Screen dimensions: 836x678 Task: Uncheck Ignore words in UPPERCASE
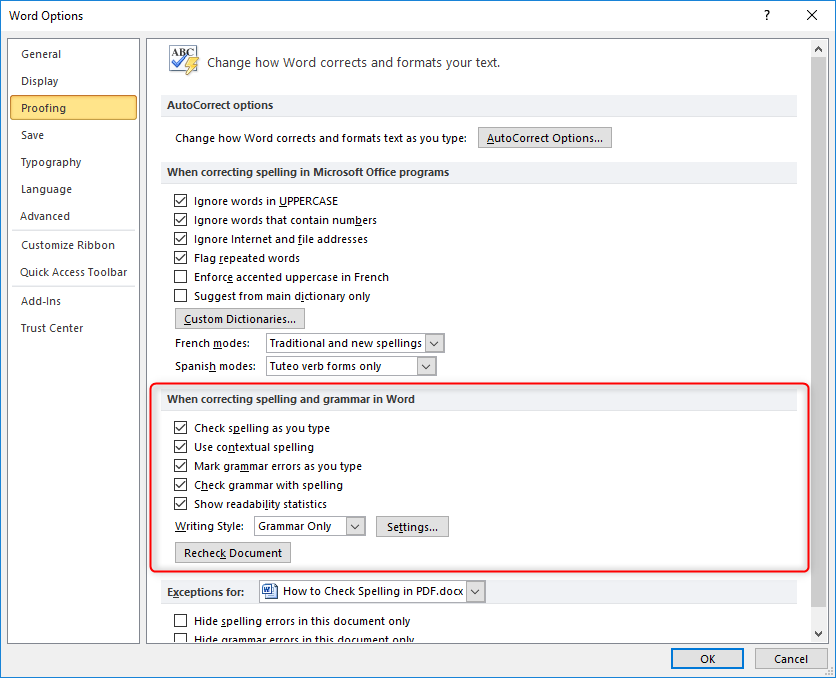tap(181, 201)
